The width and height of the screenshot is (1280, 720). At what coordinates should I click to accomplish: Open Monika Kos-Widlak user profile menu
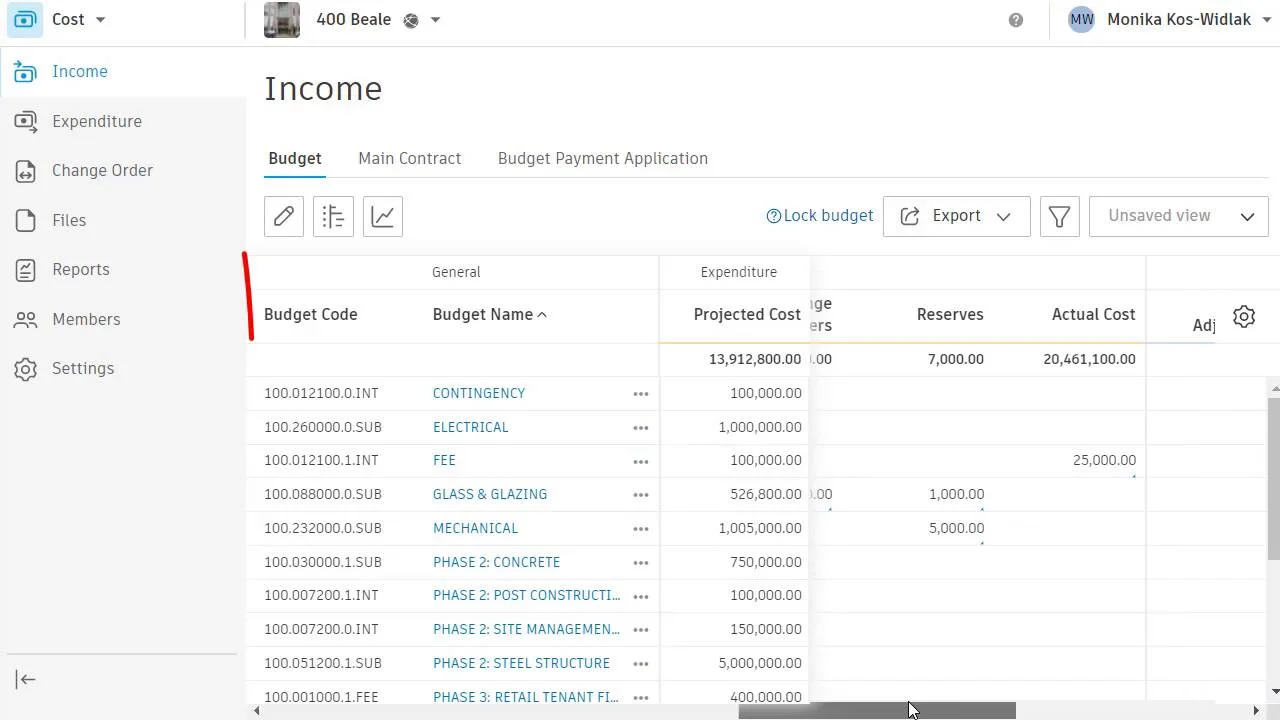(x=1166, y=19)
